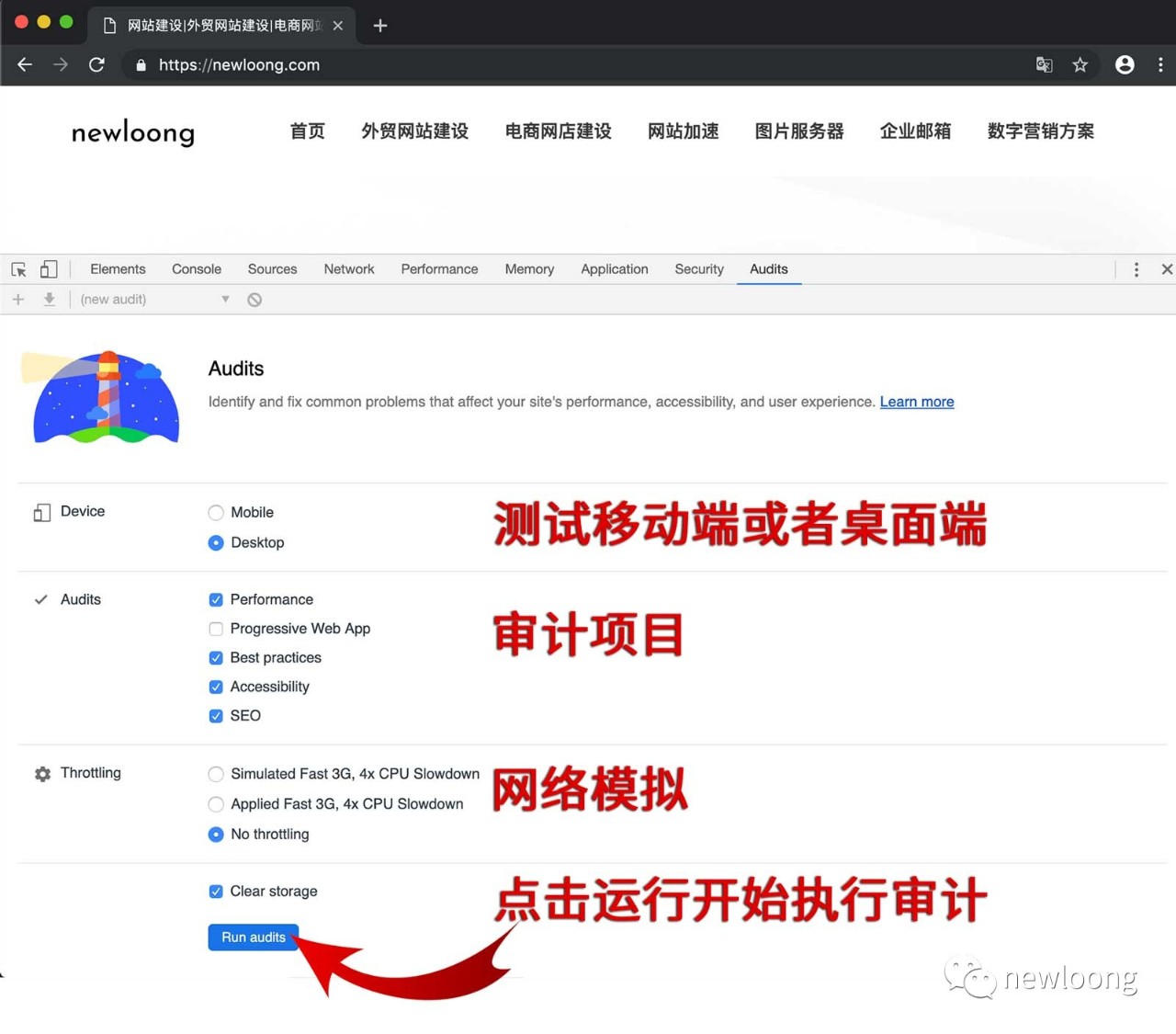Click the Chrome profile avatar icon
1176x1034 pixels.
[x=1125, y=65]
